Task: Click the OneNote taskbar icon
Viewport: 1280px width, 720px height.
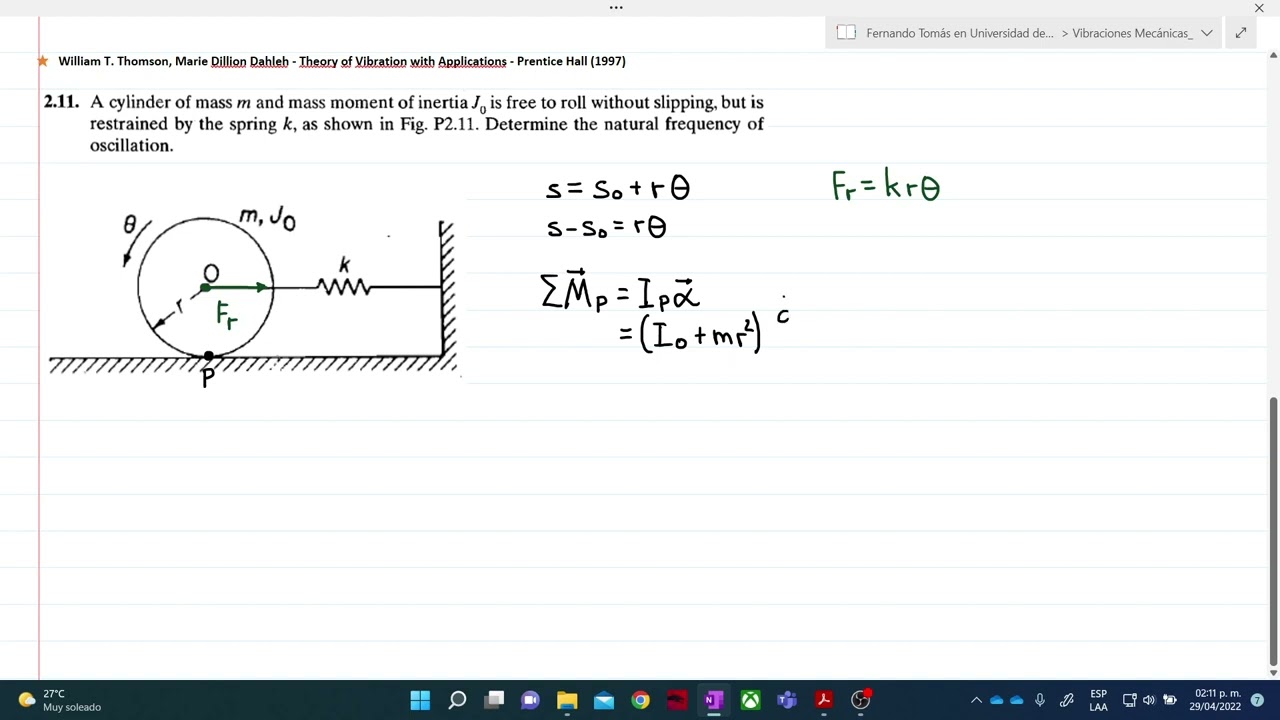Action: [x=714, y=700]
